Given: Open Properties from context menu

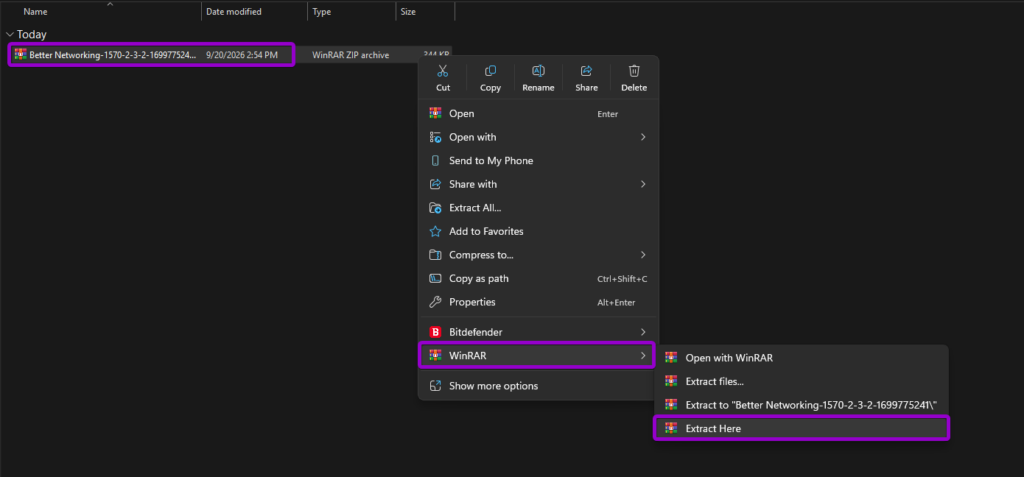Looking at the screenshot, I should [x=538, y=302].
